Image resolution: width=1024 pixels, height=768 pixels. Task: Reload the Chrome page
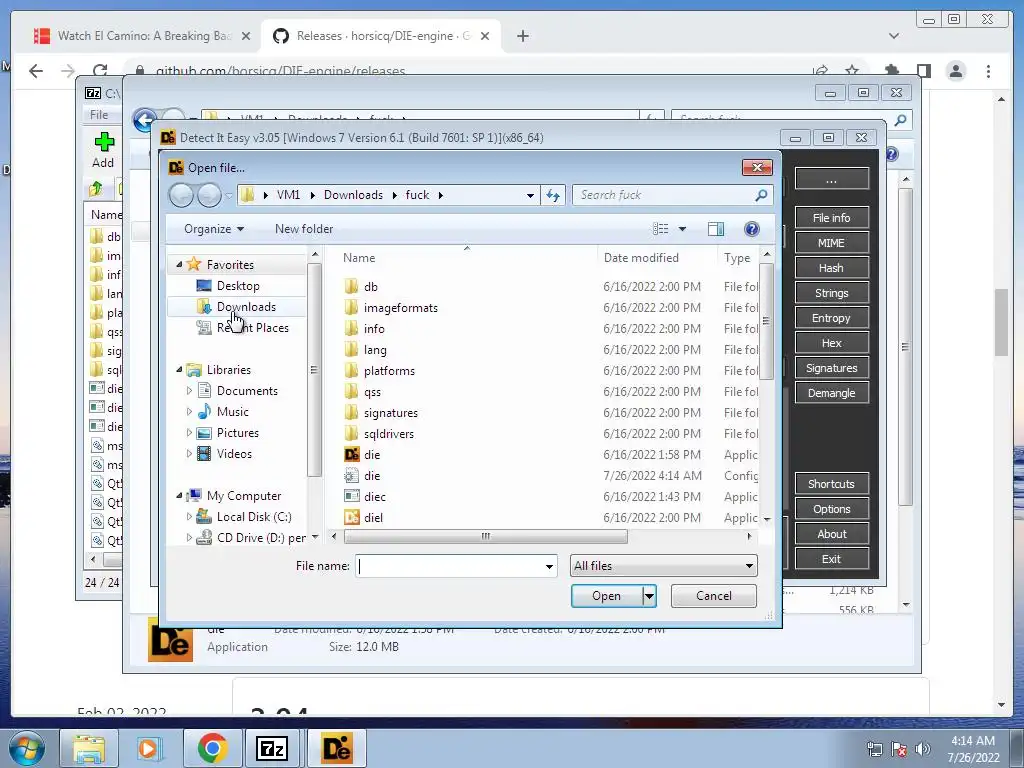click(x=100, y=71)
